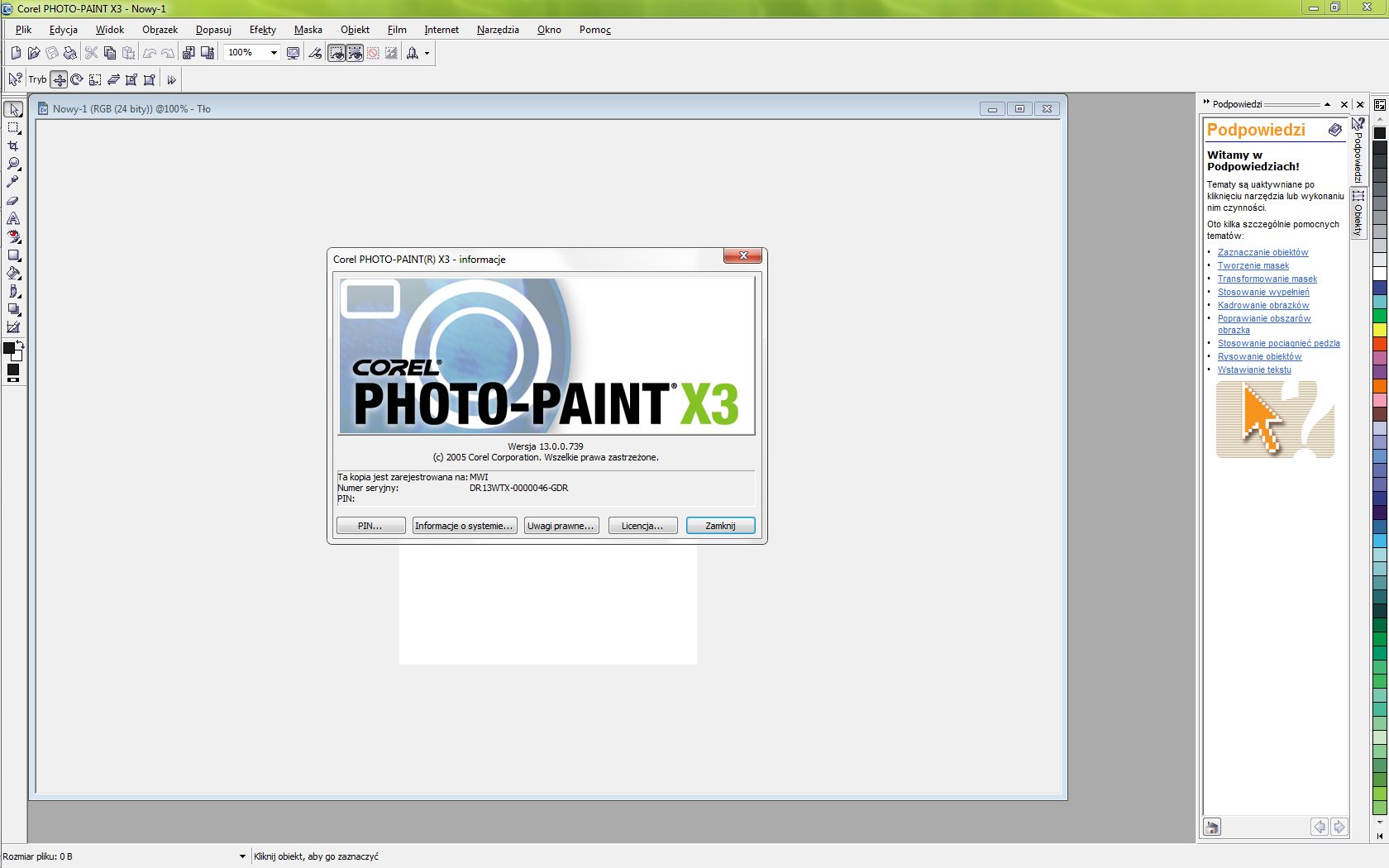Select the Rectangle shape tool
The width and height of the screenshot is (1389, 868).
pos(13,255)
